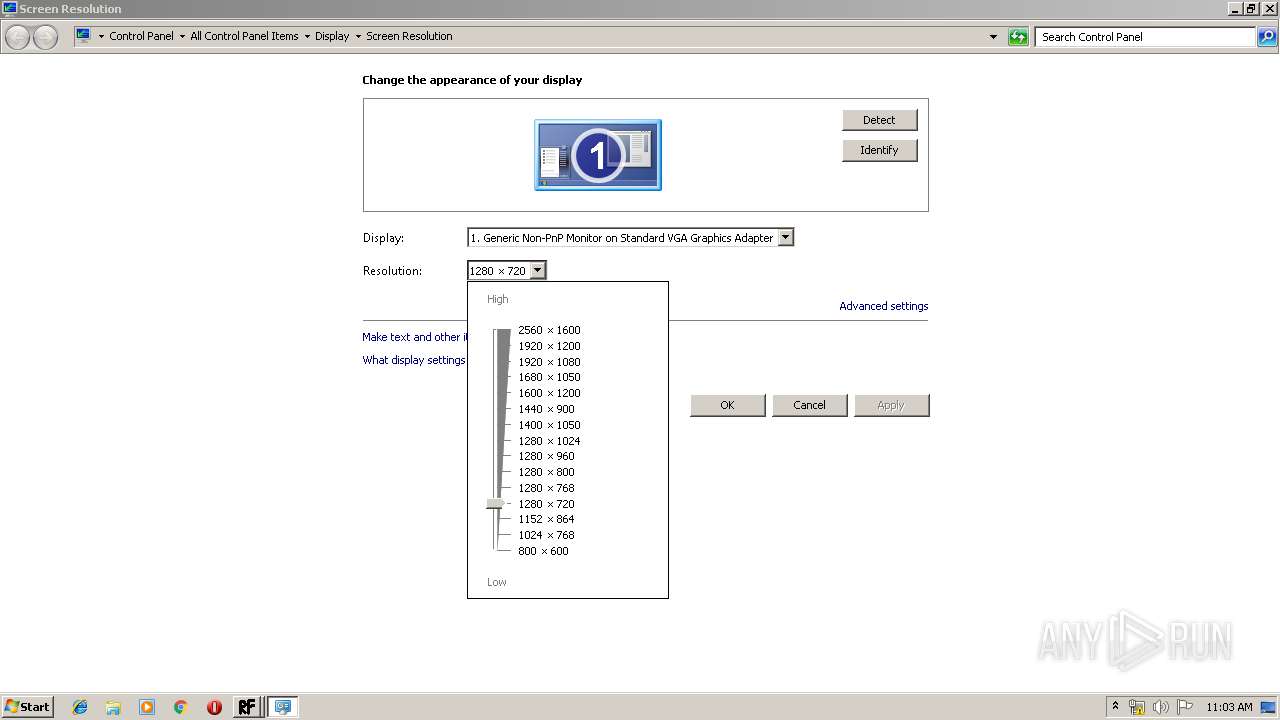
Task: Launch Opera browser from taskbar
Action: pyautogui.click(x=214, y=707)
